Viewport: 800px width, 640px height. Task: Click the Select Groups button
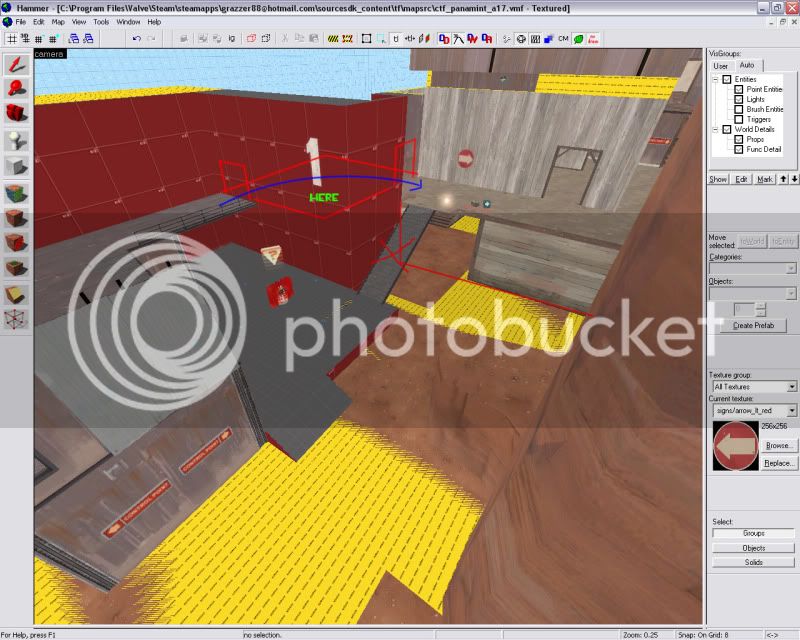[x=754, y=533]
